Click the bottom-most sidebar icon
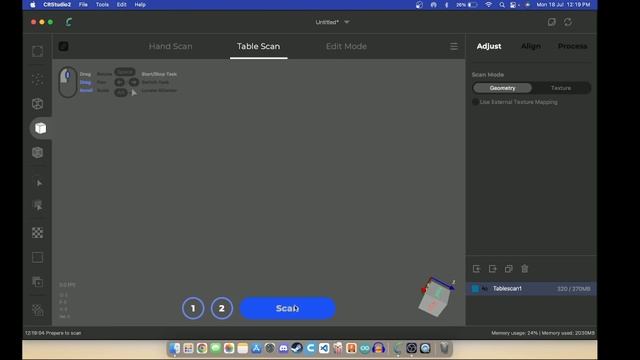This screenshot has width=640, height=360. (38, 310)
